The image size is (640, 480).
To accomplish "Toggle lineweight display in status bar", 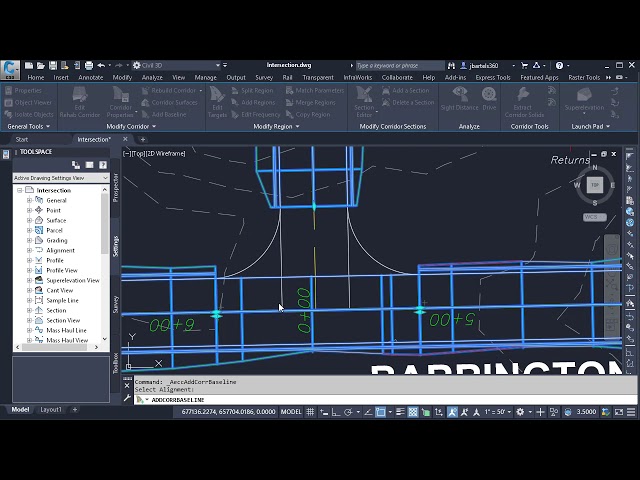I will coord(400,412).
